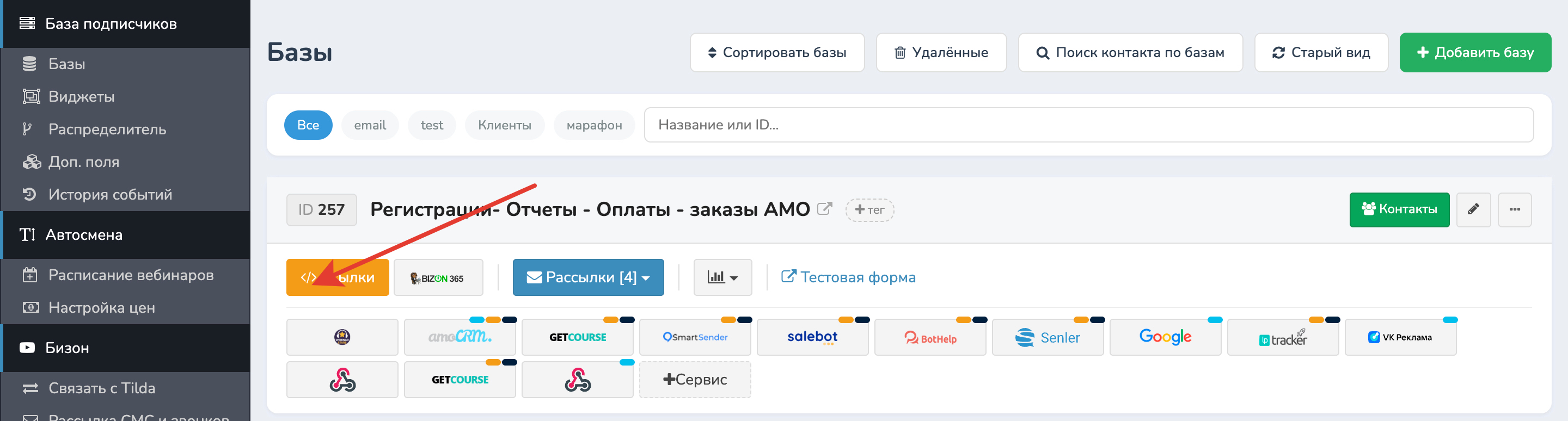Click the Google service tile
This screenshot has height=421, width=1568.
click(1165, 338)
